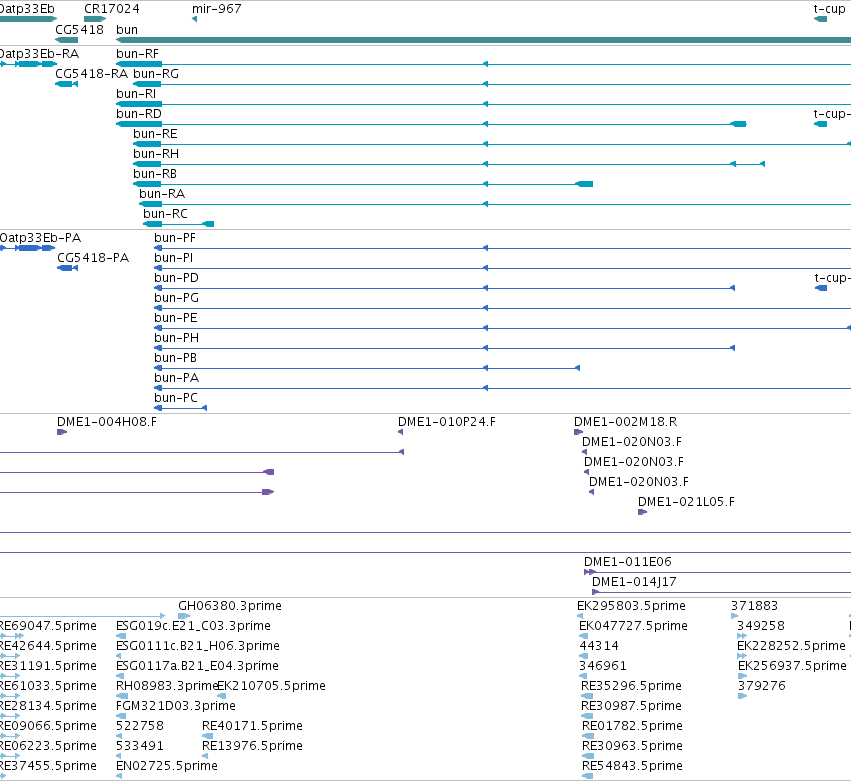Click the EK256937.5prime EST arrow
The image size is (851, 781).
click(742, 676)
